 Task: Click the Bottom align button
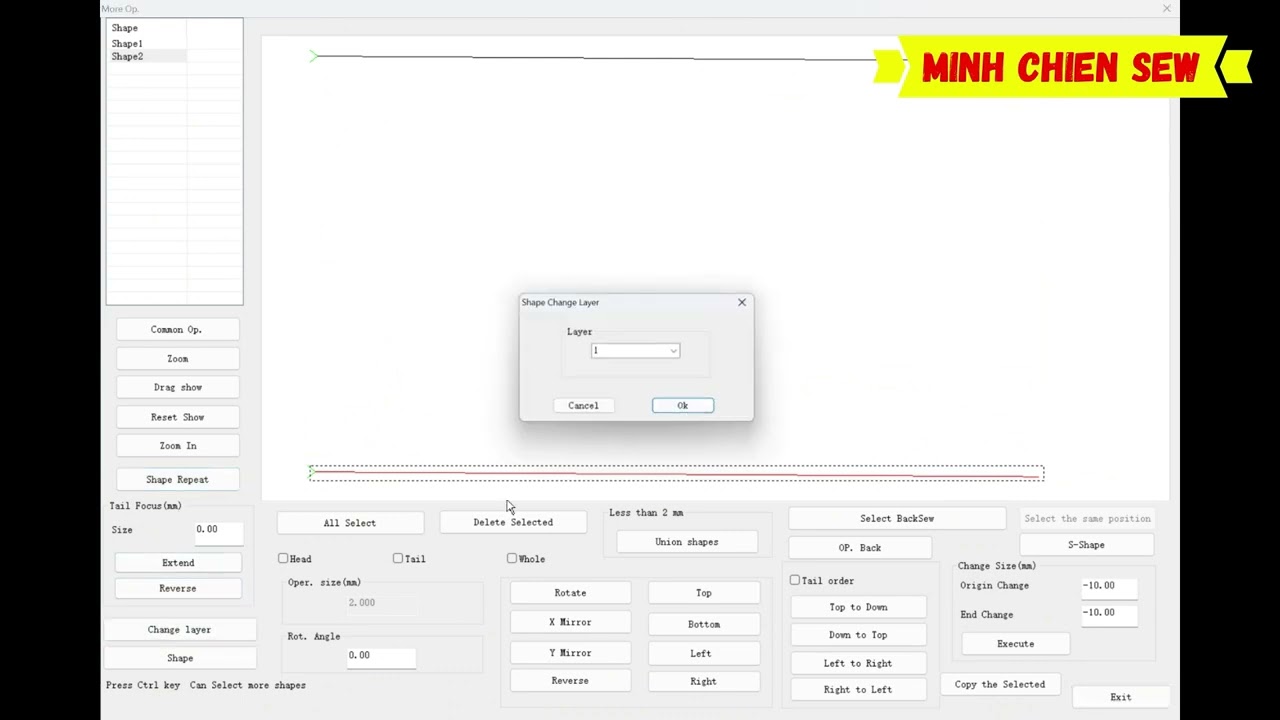(x=704, y=624)
